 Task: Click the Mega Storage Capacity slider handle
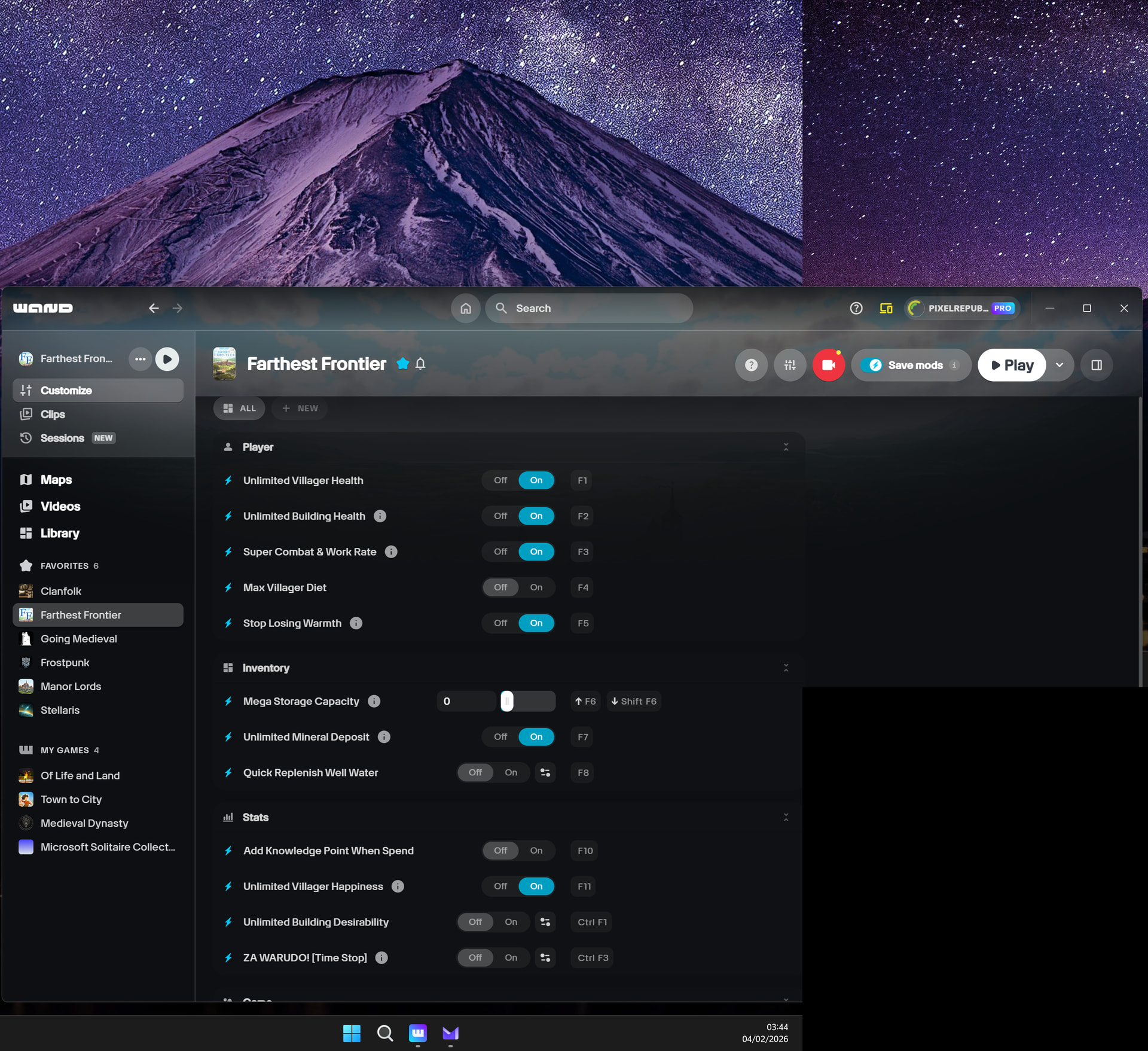(507, 701)
